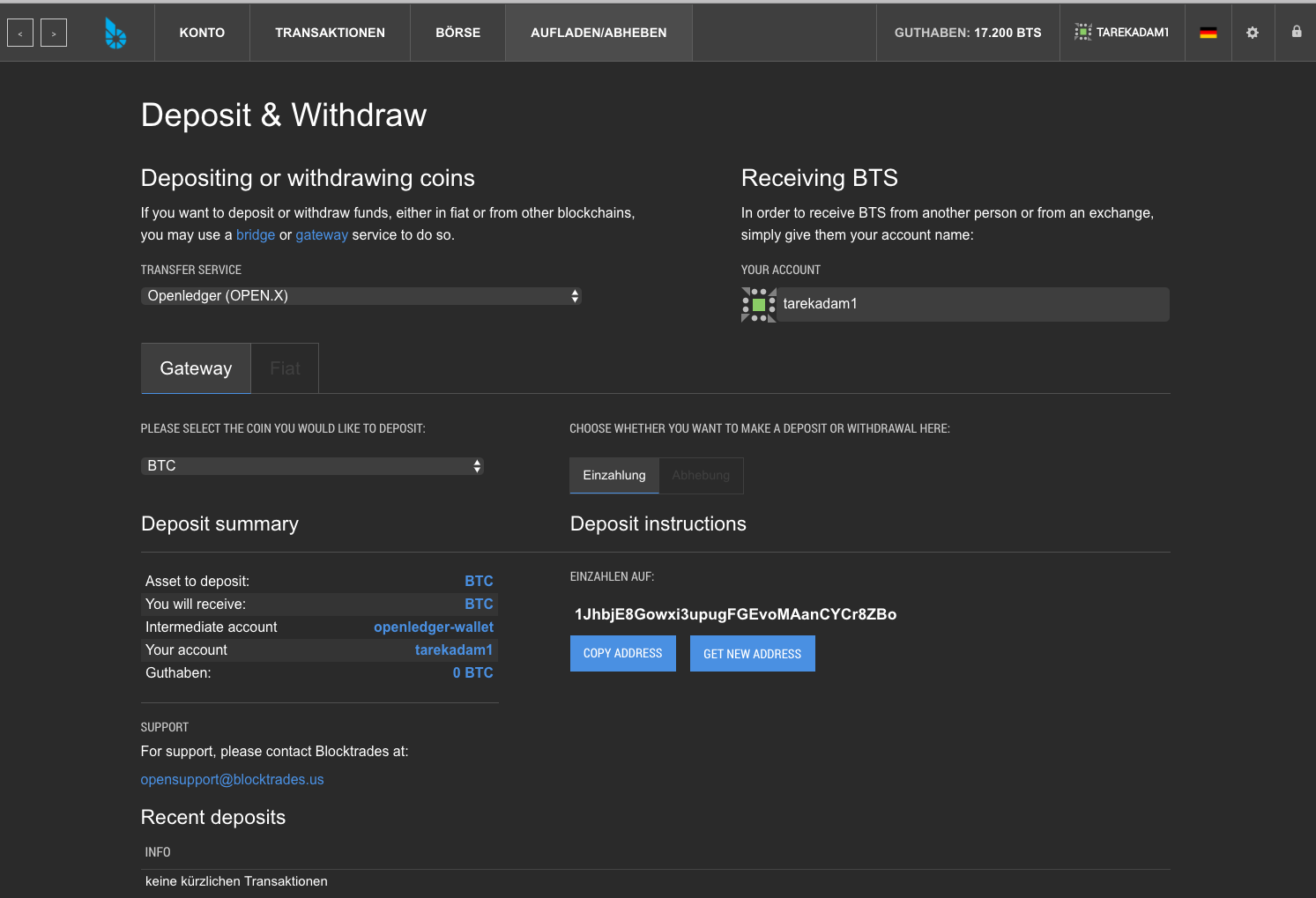
Task: Click the GET NEW ADDRESS button
Action: pos(753,654)
